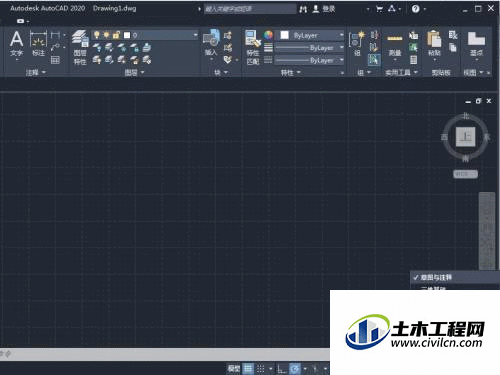Screen dimensions: 500x375
Task: Expand the 图层 layers panel
Action: point(135,72)
